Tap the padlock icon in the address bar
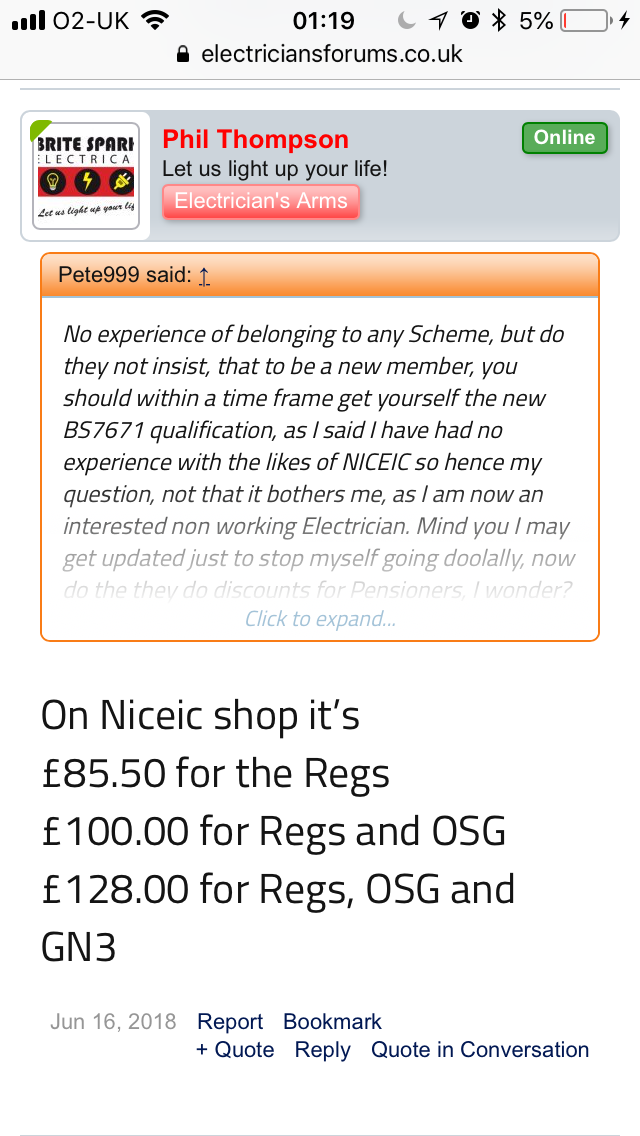This screenshot has width=640, height=1136. (183, 54)
